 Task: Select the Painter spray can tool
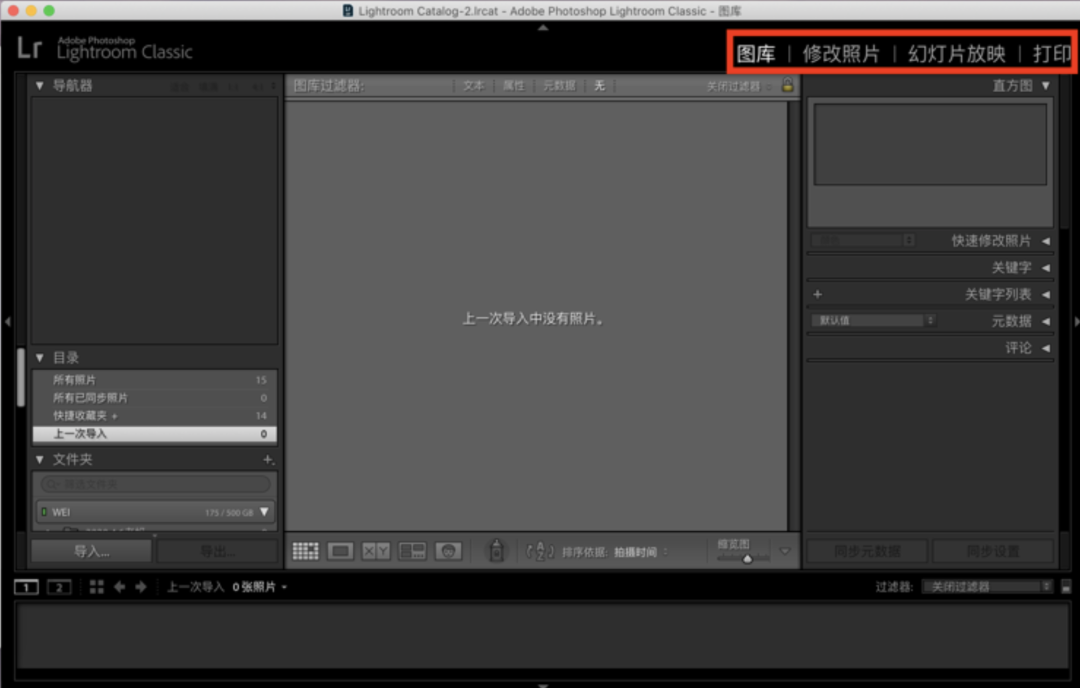495,551
